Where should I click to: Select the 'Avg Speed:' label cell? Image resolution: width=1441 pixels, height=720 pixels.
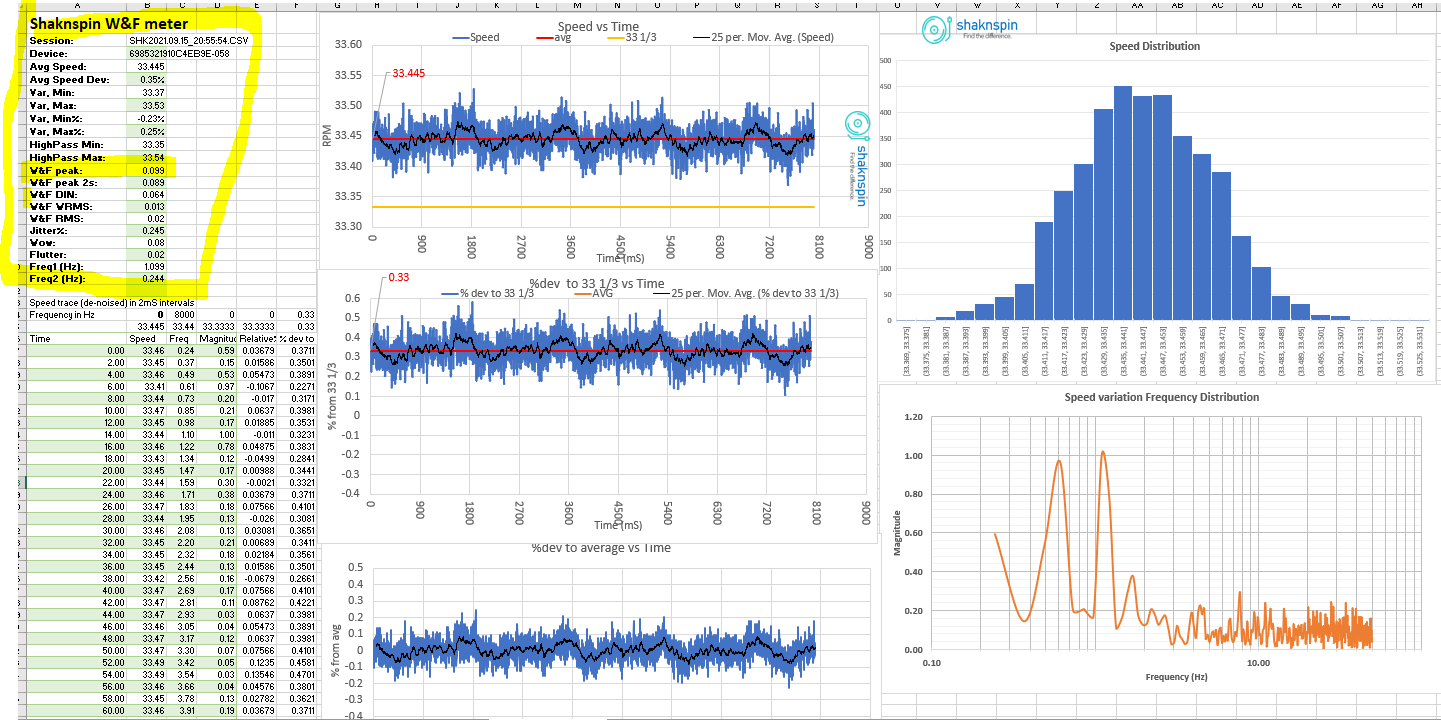point(77,66)
